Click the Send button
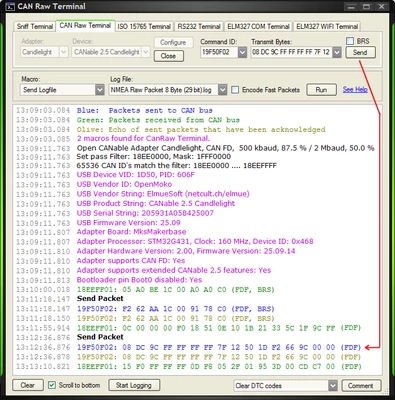Screen dimensions: 395x400 tap(360, 52)
